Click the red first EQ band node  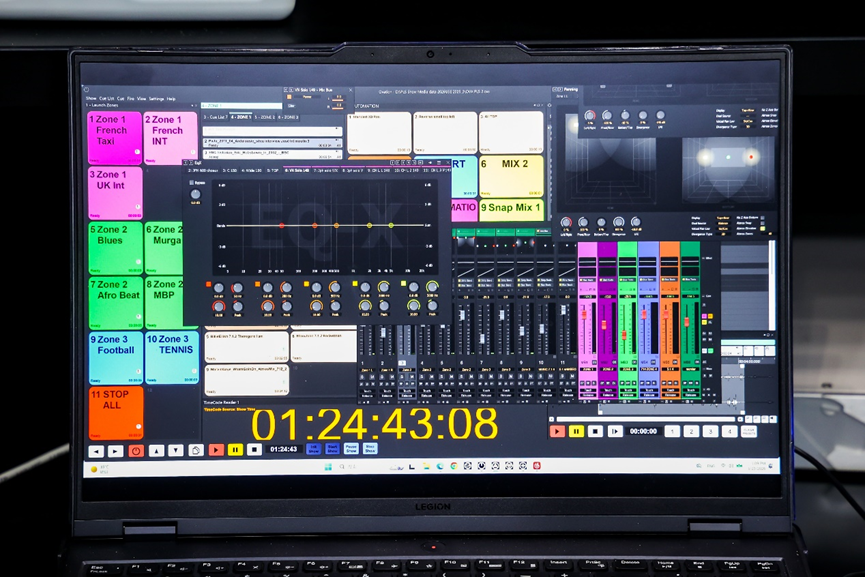pyautogui.click(x=282, y=226)
